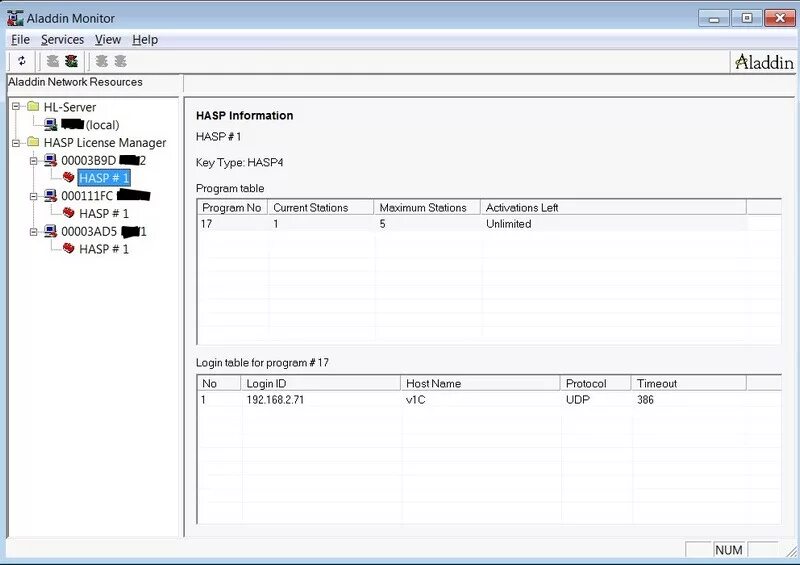The height and width of the screenshot is (565, 800).
Task: Click the host name v1C
Action: (415, 400)
